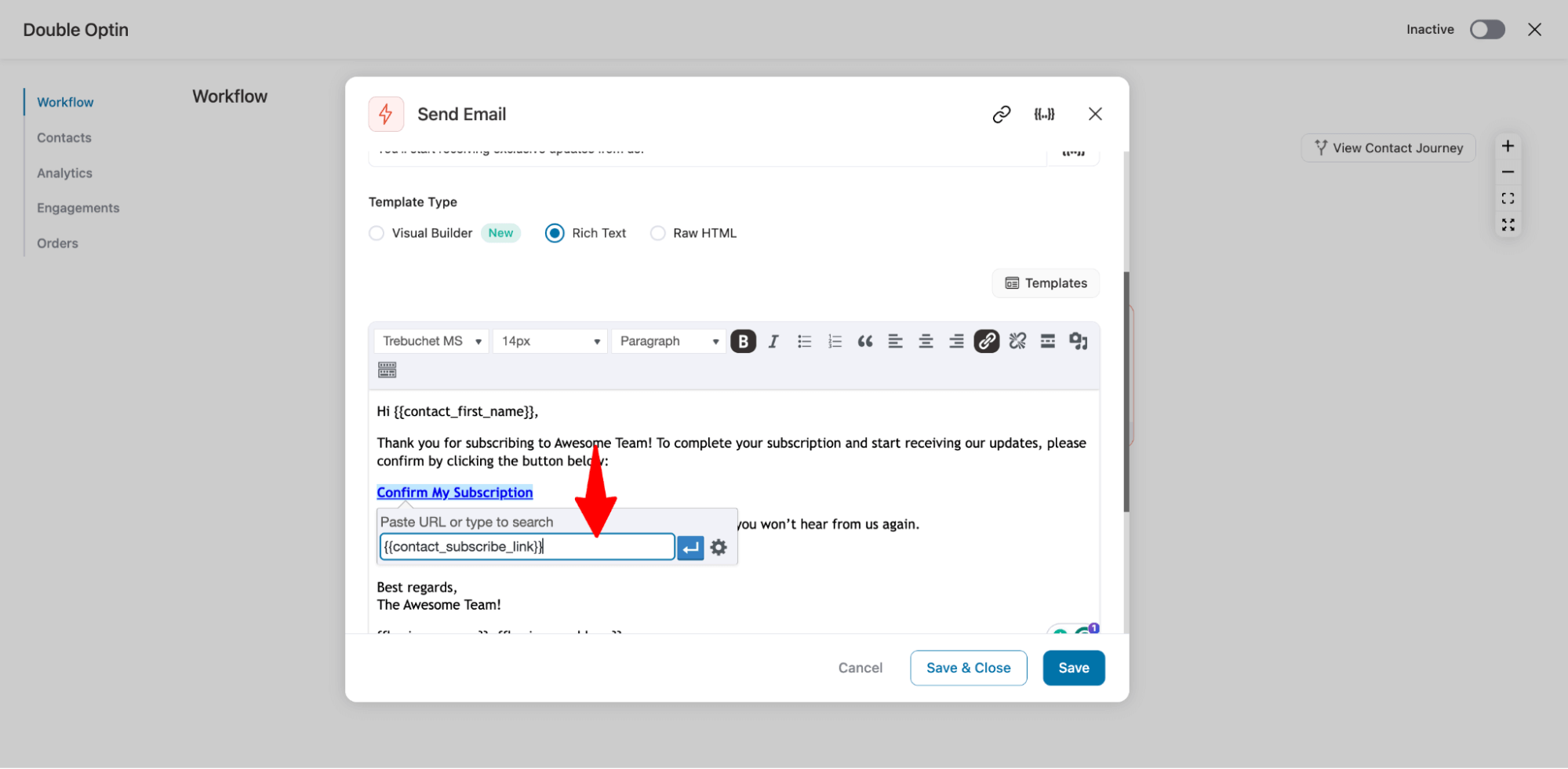Align text left
Screen dimensions: 1568x769
[x=895, y=341]
